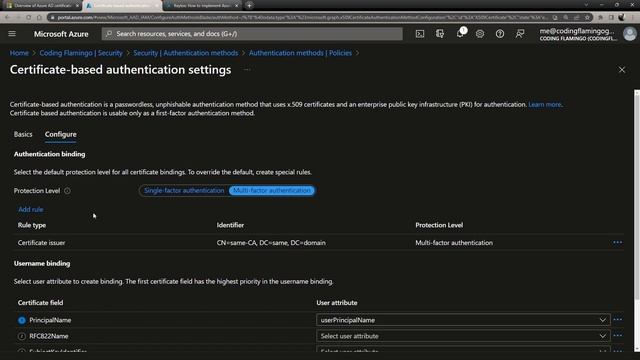Reload the page in the browser

[x=28, y=18]
